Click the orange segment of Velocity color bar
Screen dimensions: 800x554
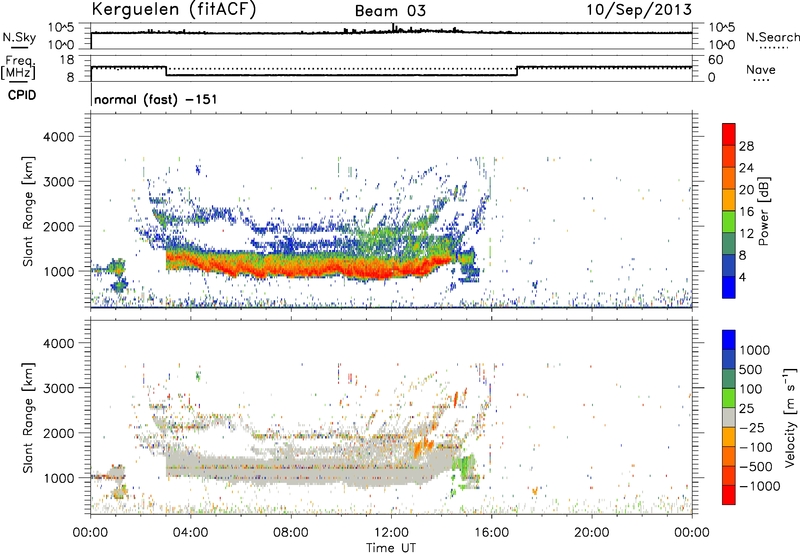pos(729,438)
